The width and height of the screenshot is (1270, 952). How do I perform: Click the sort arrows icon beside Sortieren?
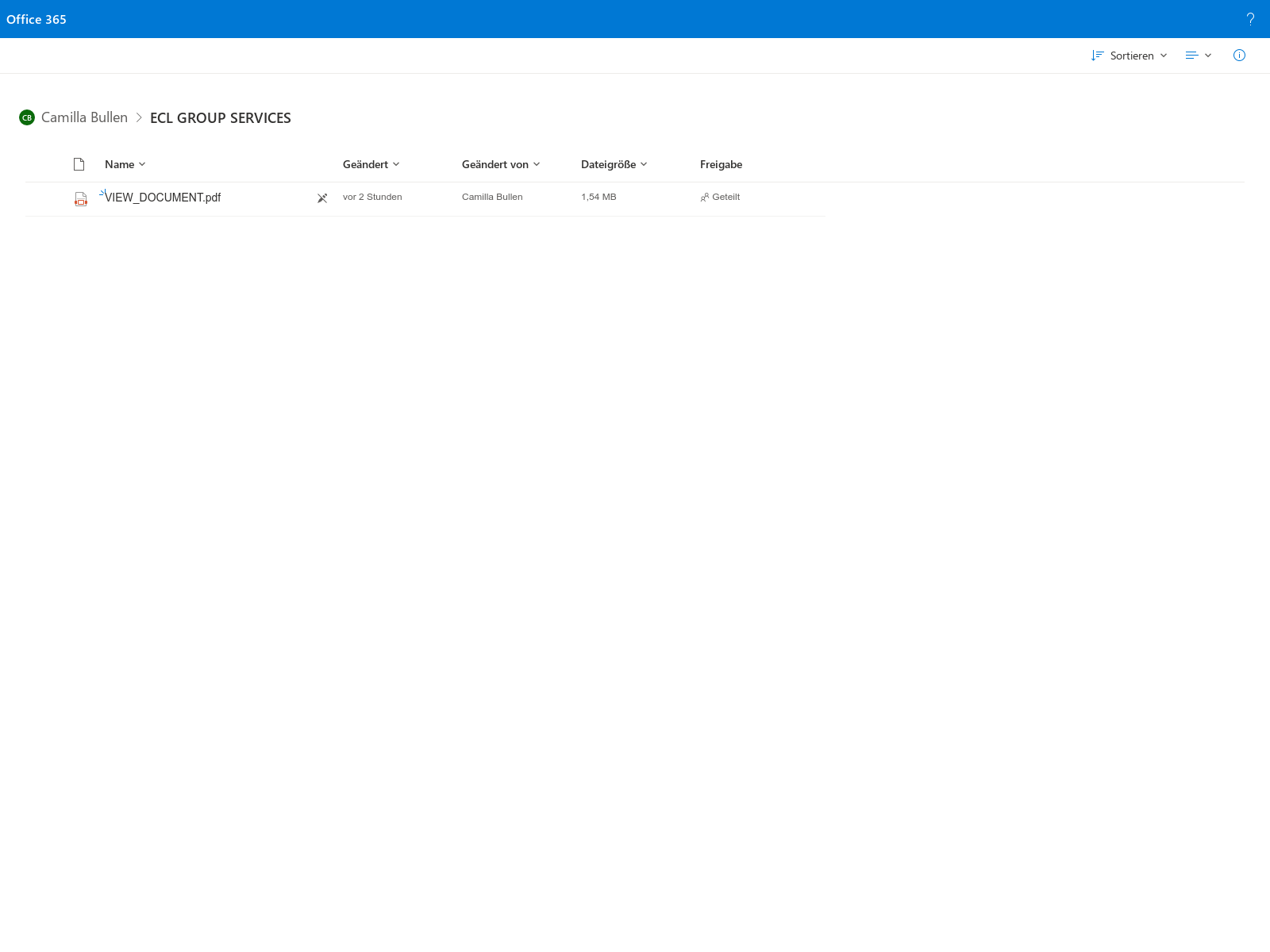pos(1097,56)
